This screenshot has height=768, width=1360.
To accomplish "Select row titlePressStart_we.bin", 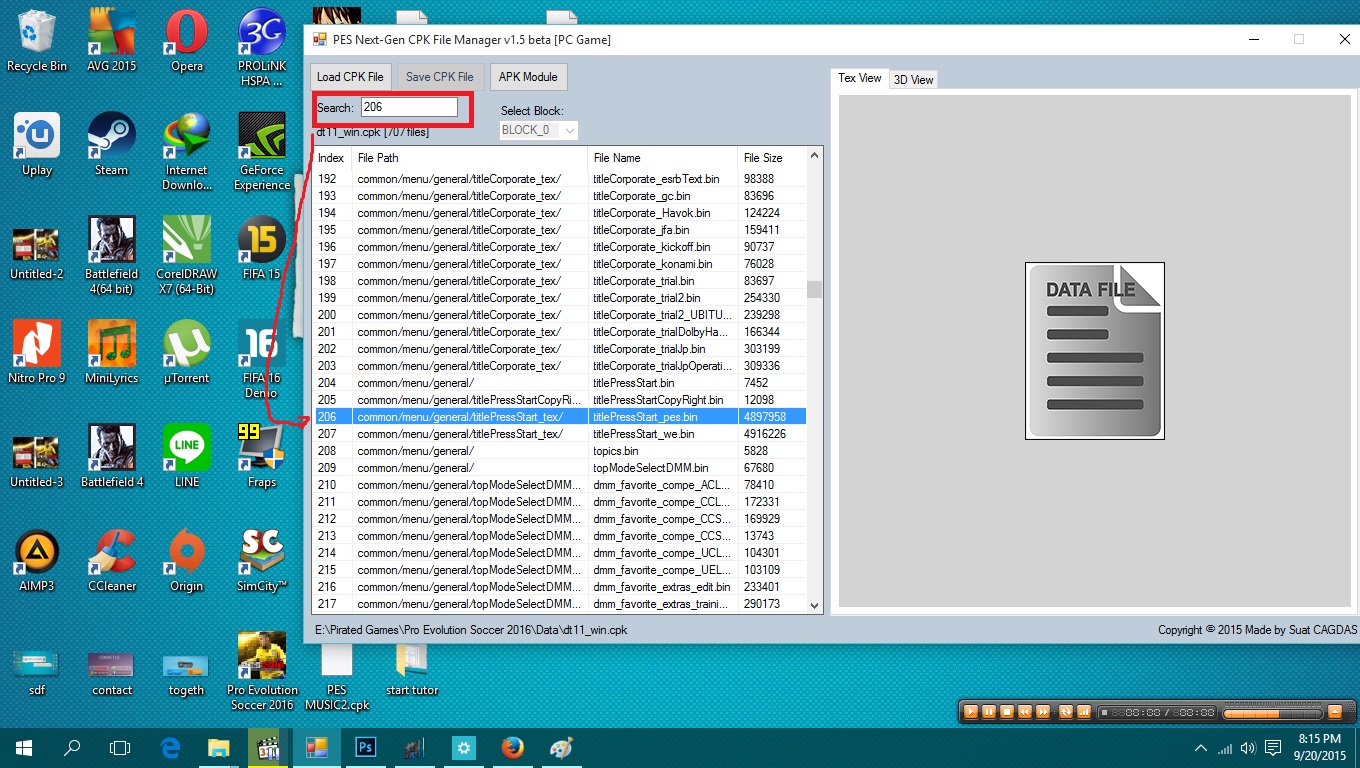I will pyautogui.click(x=560, y=434).
